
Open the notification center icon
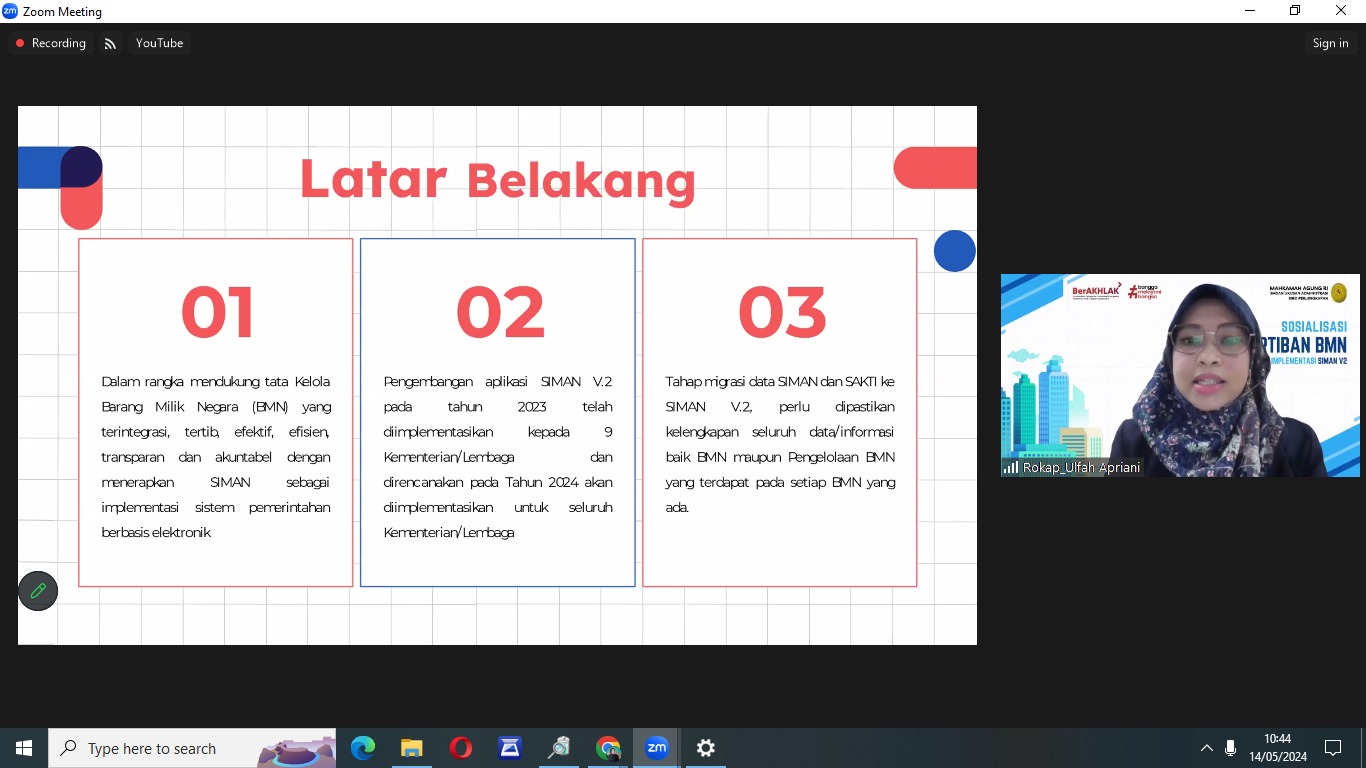[x=1333, y=748]
